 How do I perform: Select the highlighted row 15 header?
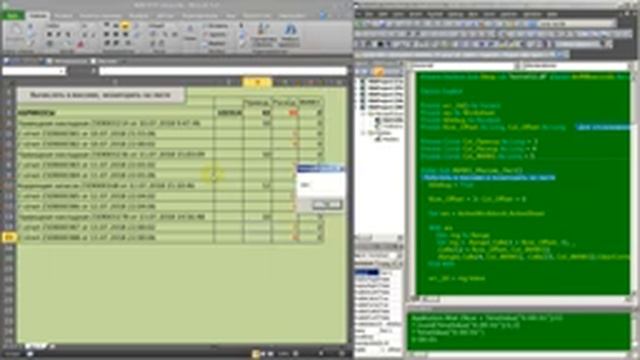pyautogui.click(x=9, y=237)
